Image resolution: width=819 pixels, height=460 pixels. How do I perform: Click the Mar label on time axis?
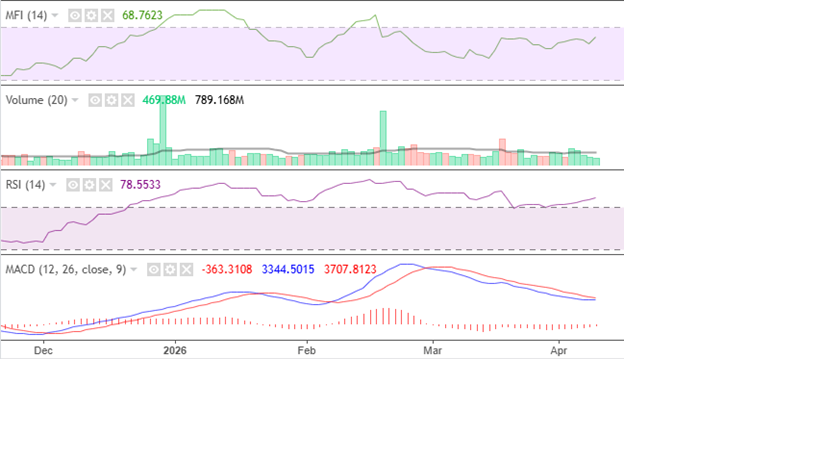pos(432,351)
